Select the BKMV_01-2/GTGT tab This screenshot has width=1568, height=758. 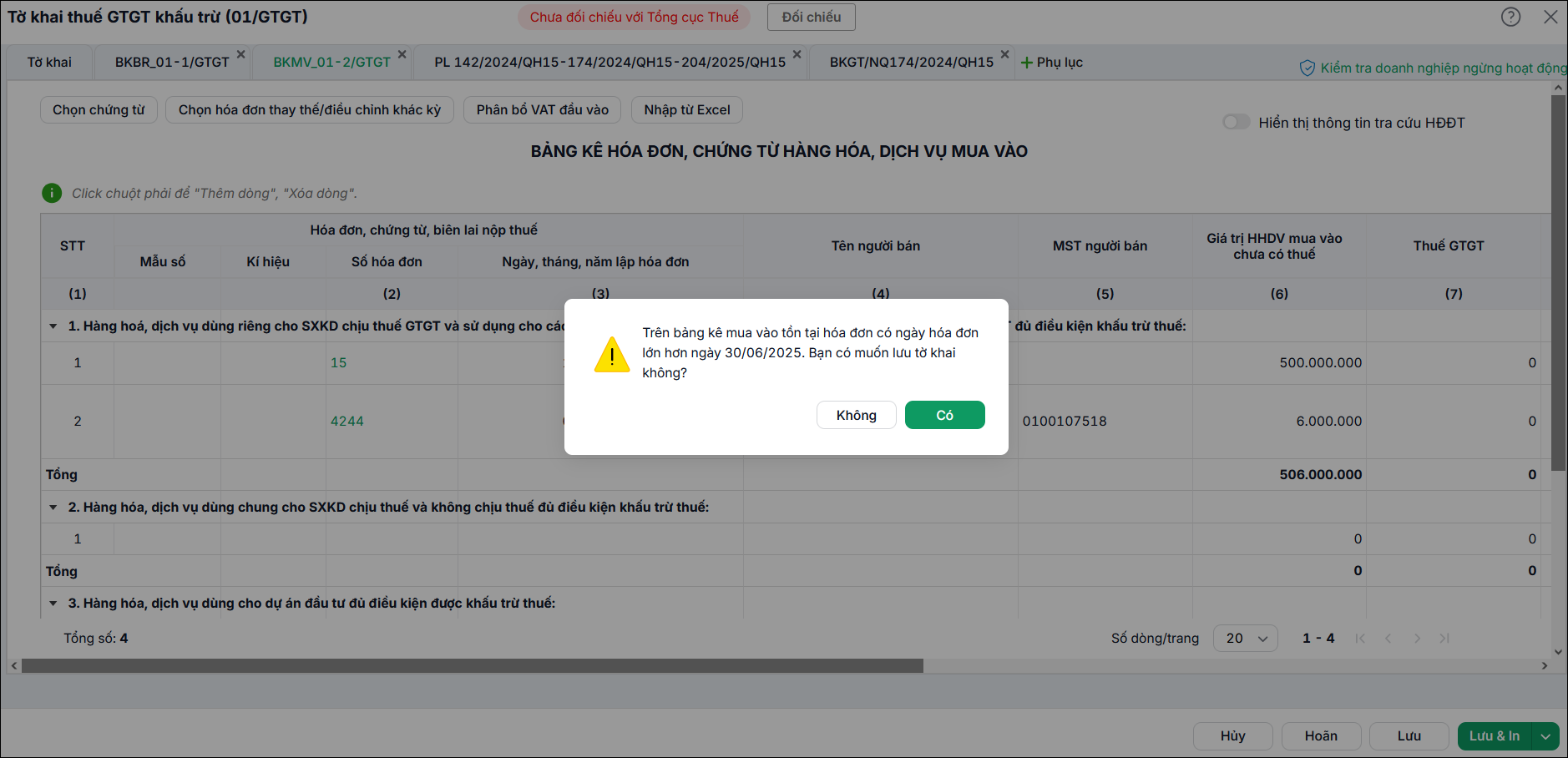(x=332, y=63)
